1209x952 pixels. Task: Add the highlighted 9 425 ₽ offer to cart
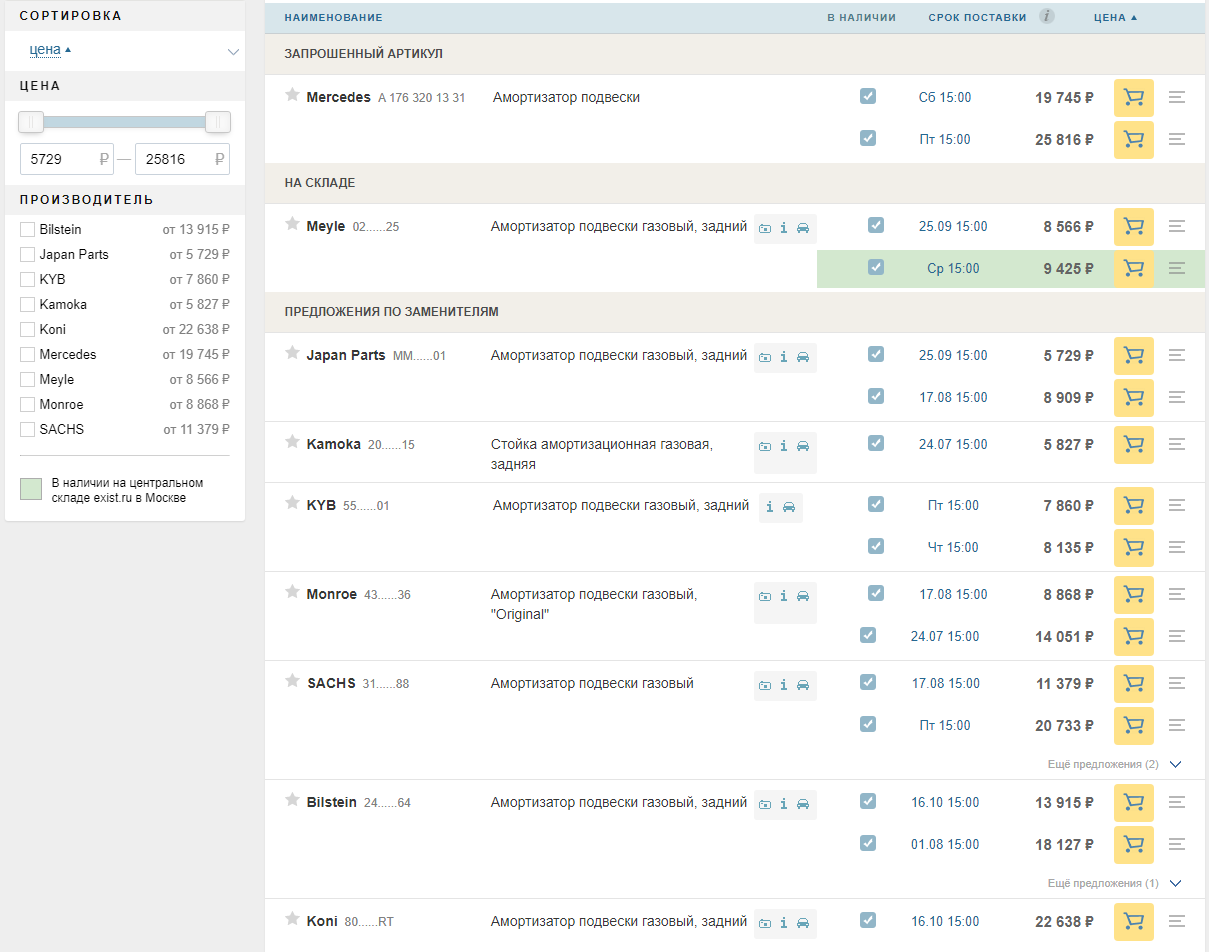click(x=1133, y=269)
